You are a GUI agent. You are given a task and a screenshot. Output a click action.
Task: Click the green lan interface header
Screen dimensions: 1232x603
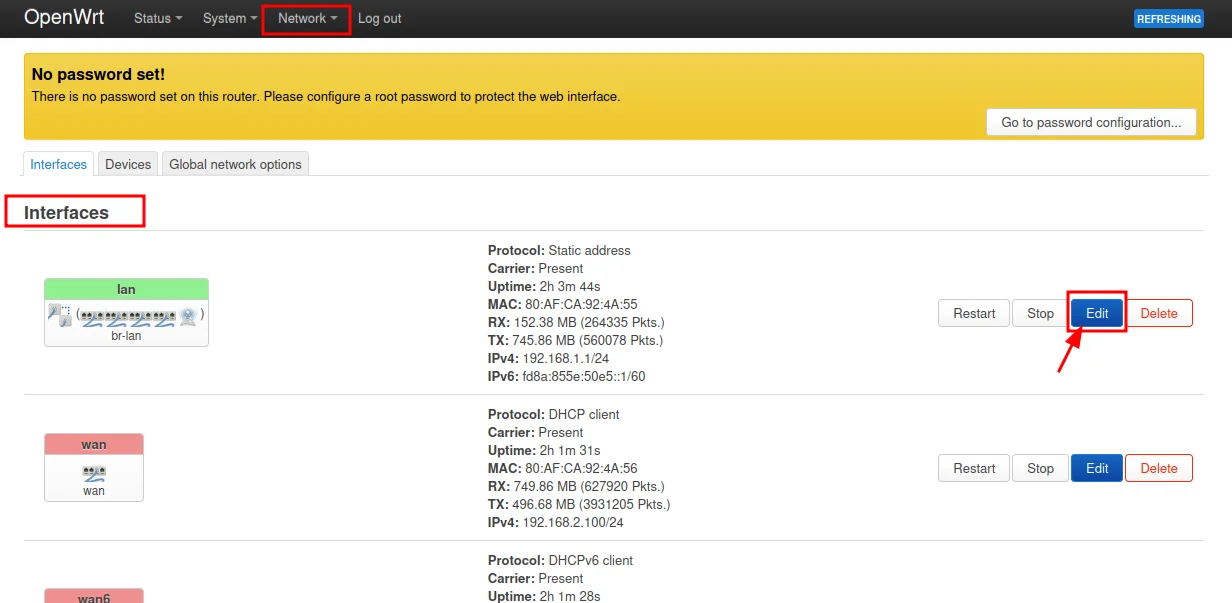126,289
